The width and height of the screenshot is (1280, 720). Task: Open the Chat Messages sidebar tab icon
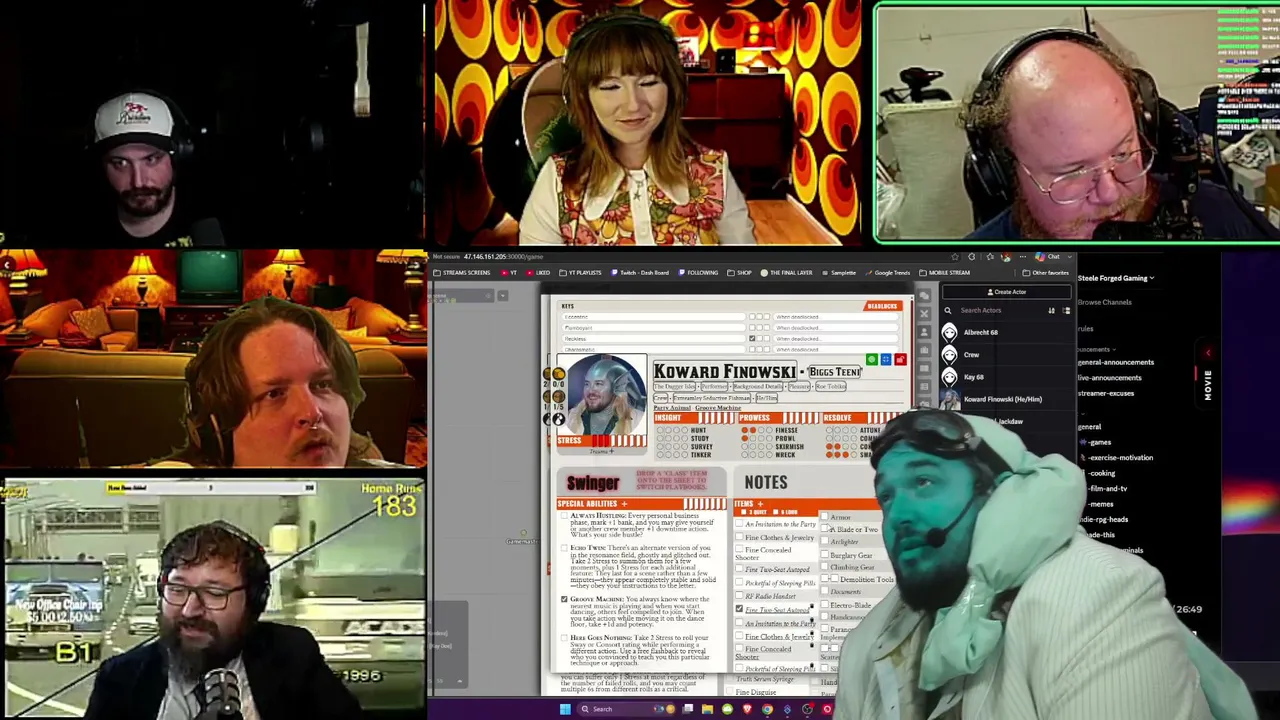tap(924, 297)
